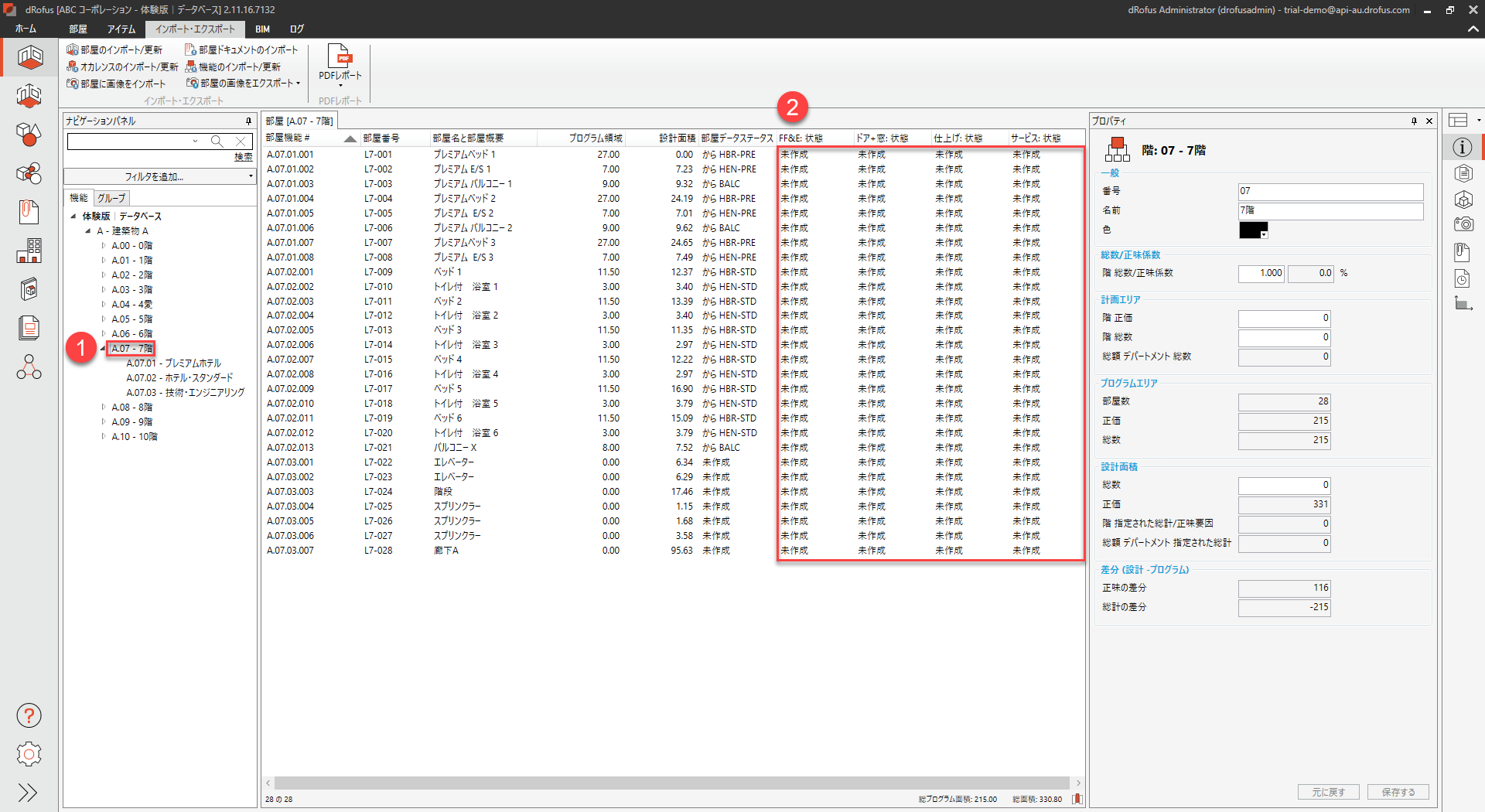Switch to the BIM ribbon tab

coord(262,29)
